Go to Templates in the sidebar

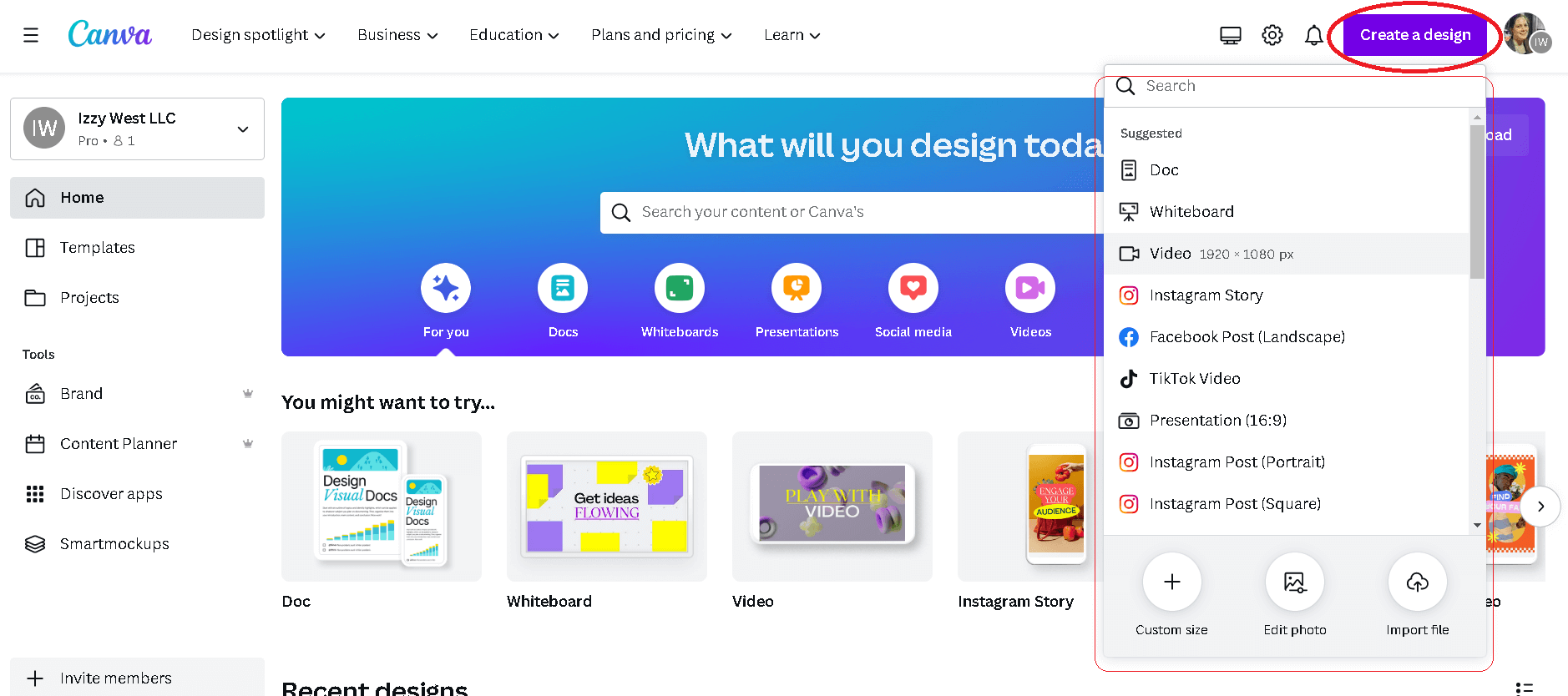coord(97,248)
